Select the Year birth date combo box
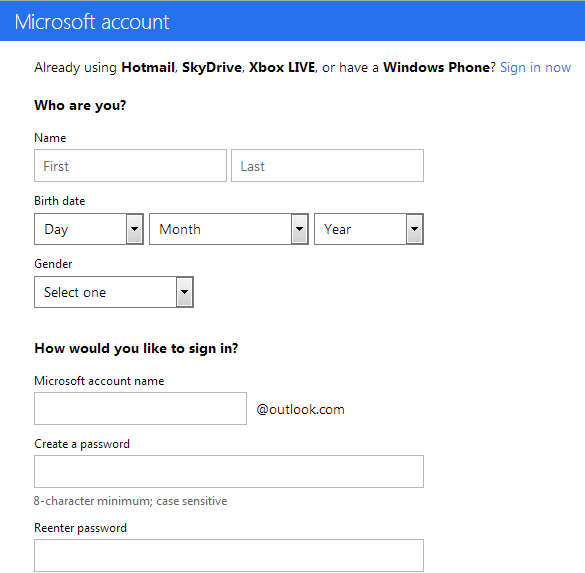 [x=369, y=229]
